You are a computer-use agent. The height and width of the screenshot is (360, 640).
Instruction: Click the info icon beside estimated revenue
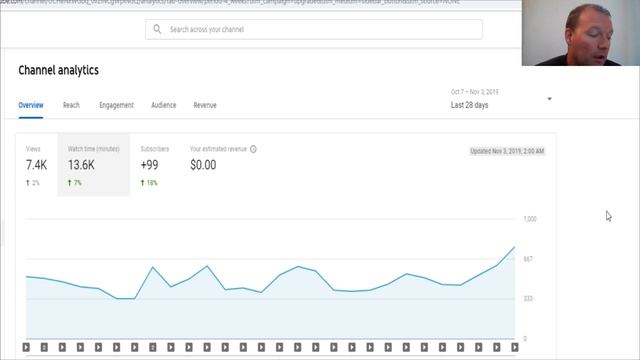click(x=253, y=149)
